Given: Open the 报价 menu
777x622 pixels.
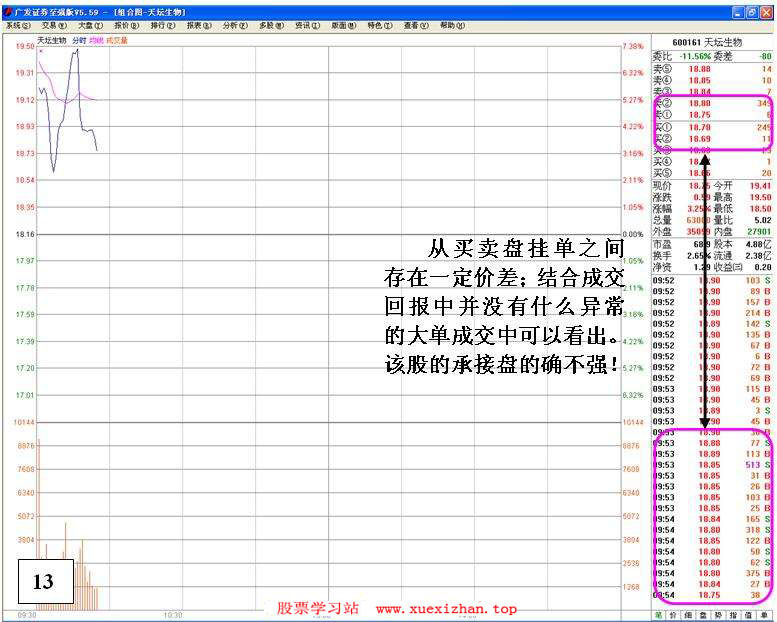Looking at the screenshot, I should [127, 25].
